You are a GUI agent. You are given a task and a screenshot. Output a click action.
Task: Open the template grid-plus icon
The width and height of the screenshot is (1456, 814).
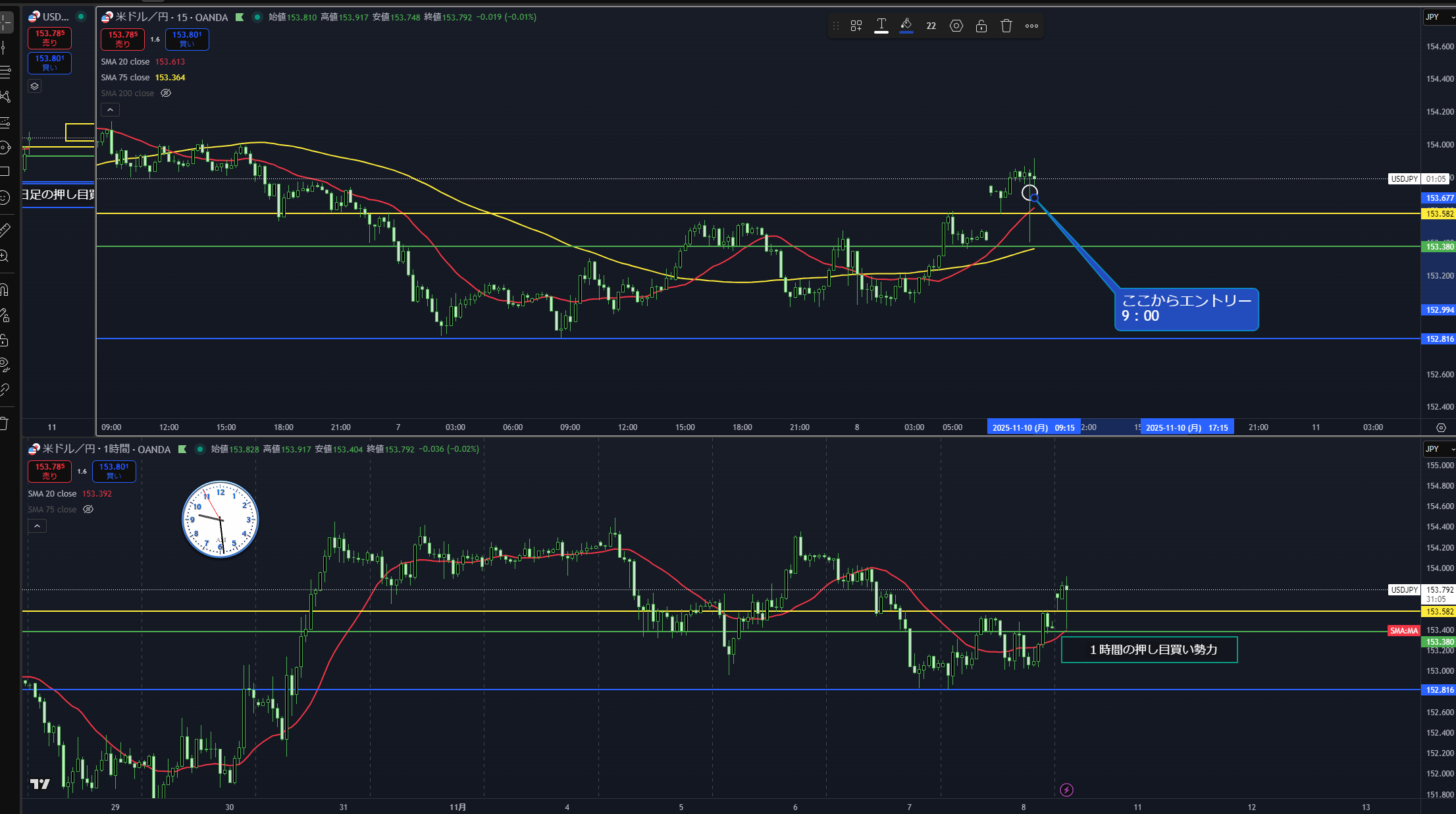click(856, 26)
